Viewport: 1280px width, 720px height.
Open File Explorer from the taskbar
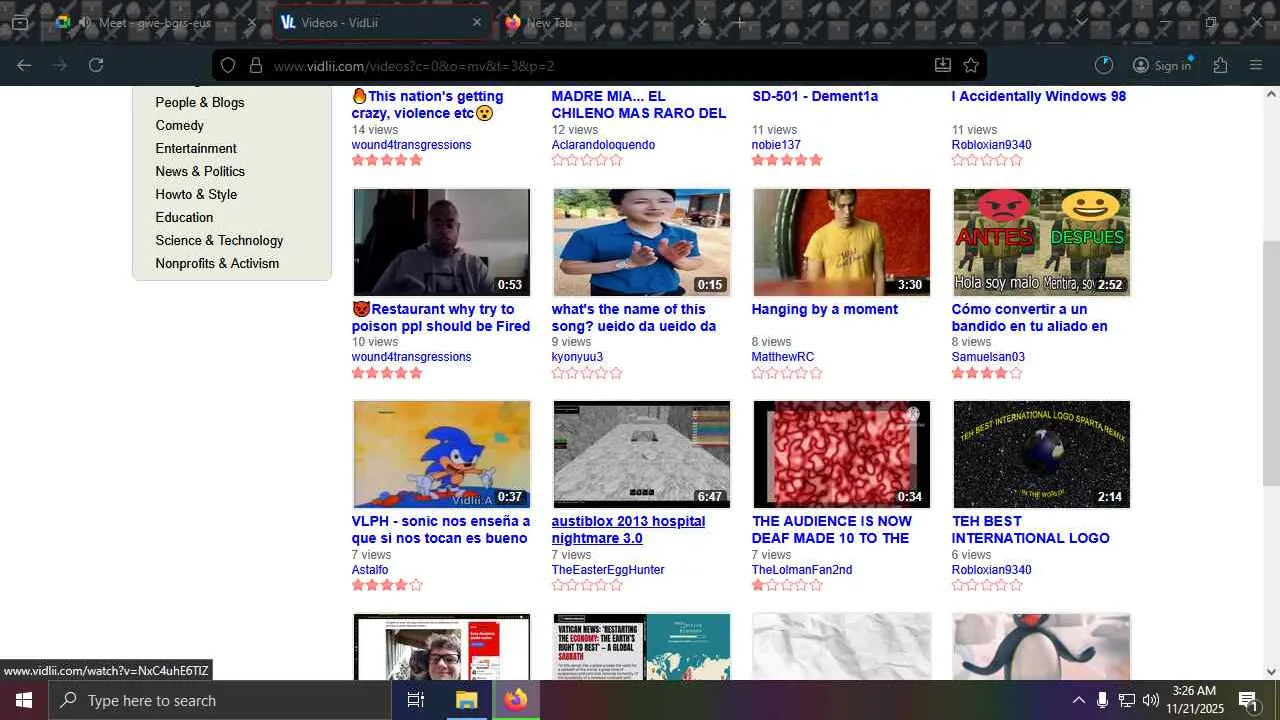click(467, 700)
